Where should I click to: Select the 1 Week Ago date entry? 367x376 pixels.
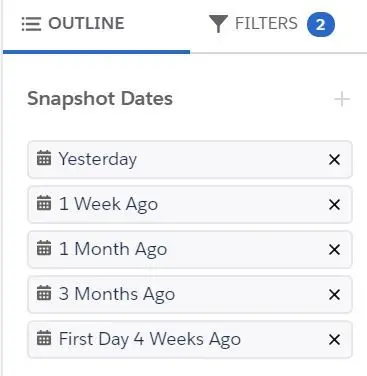tap(190, 205)
